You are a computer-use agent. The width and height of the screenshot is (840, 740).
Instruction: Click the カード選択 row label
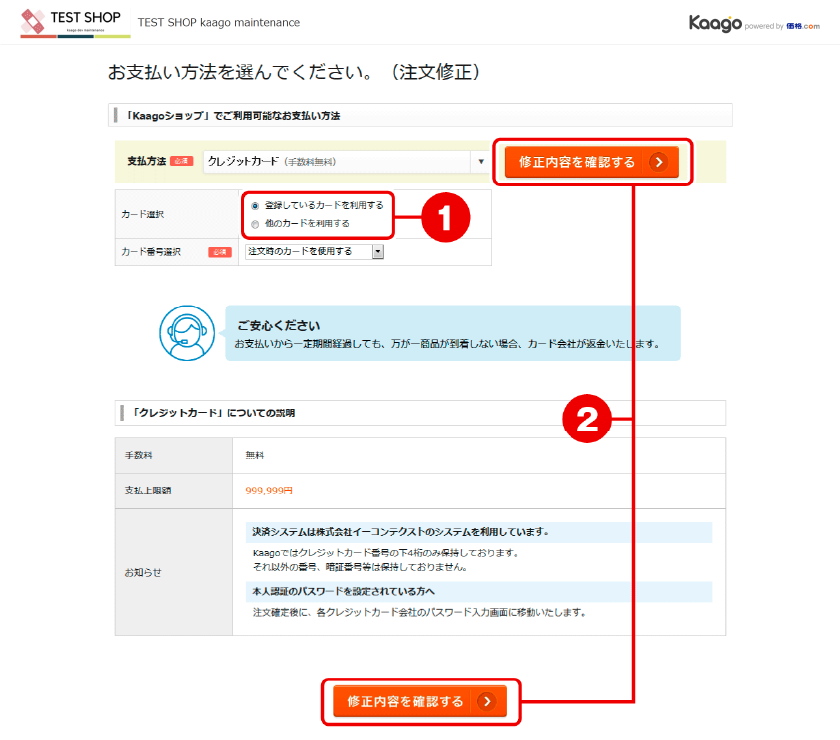click(x=142, y=214)
